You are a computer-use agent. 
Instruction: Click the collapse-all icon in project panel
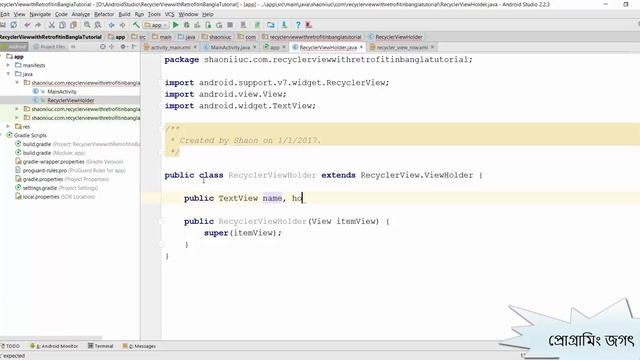point(112,47)
